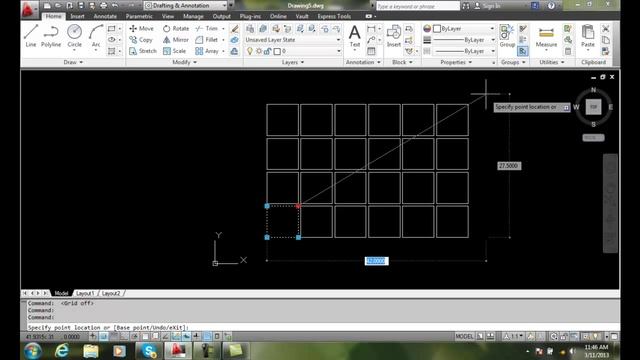Screen dimensions: 640x360
Task: Click the highlighted dynamic dimension input
Action: (376, 261)
